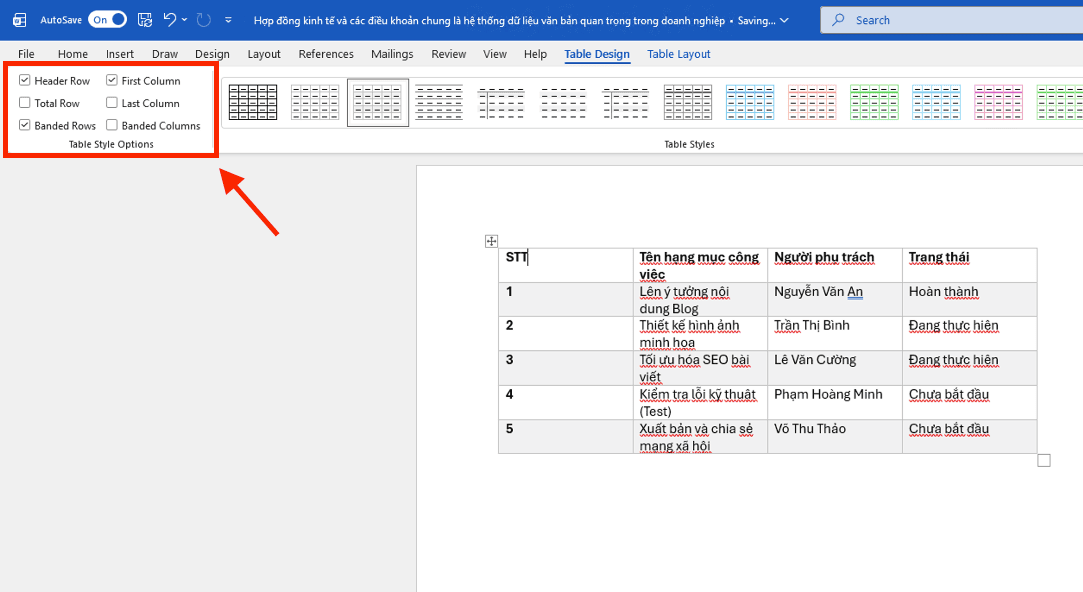The height and width of the screenshot is (592, 1083).
Task: Open the Undo history dropdown arrow
Action: [185, 20]
